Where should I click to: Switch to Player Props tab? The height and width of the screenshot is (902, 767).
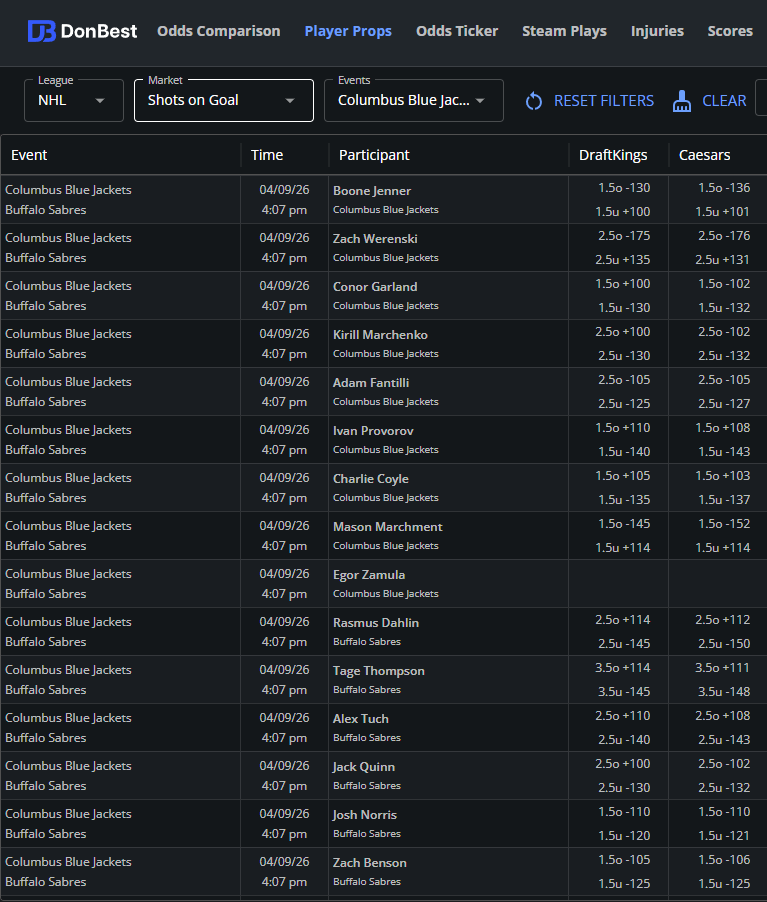click(x=348, y=31)
